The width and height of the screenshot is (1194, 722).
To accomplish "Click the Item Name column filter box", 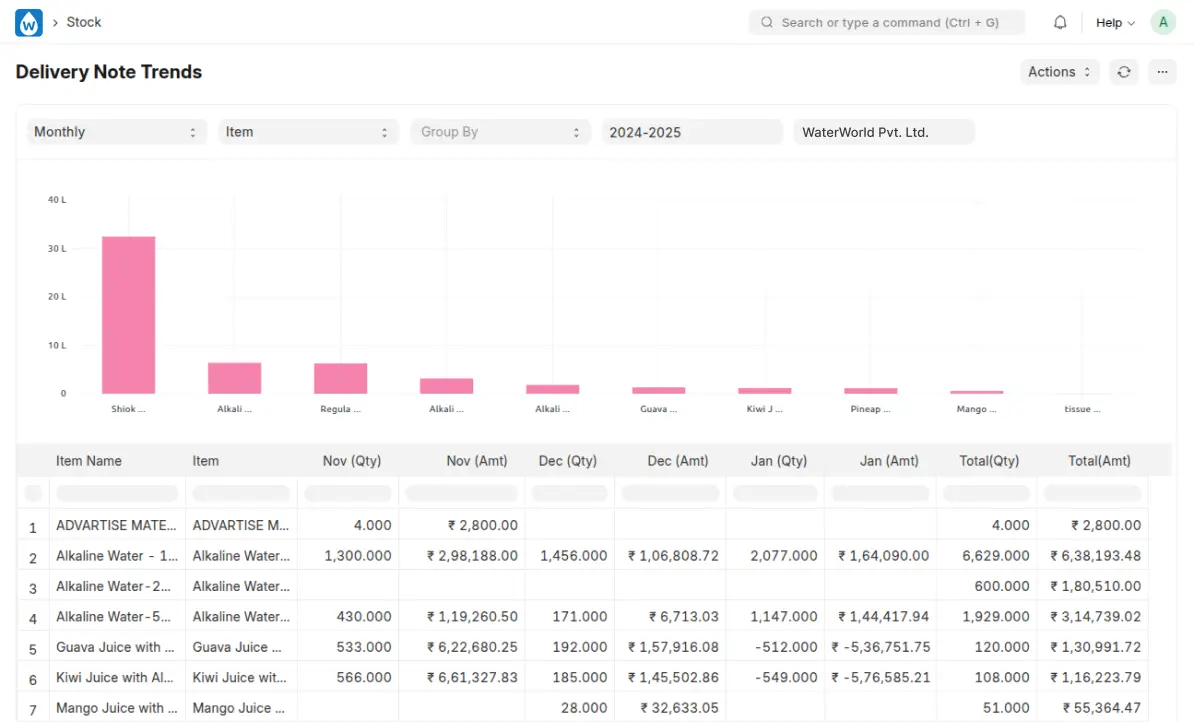I will click(116, 493).
